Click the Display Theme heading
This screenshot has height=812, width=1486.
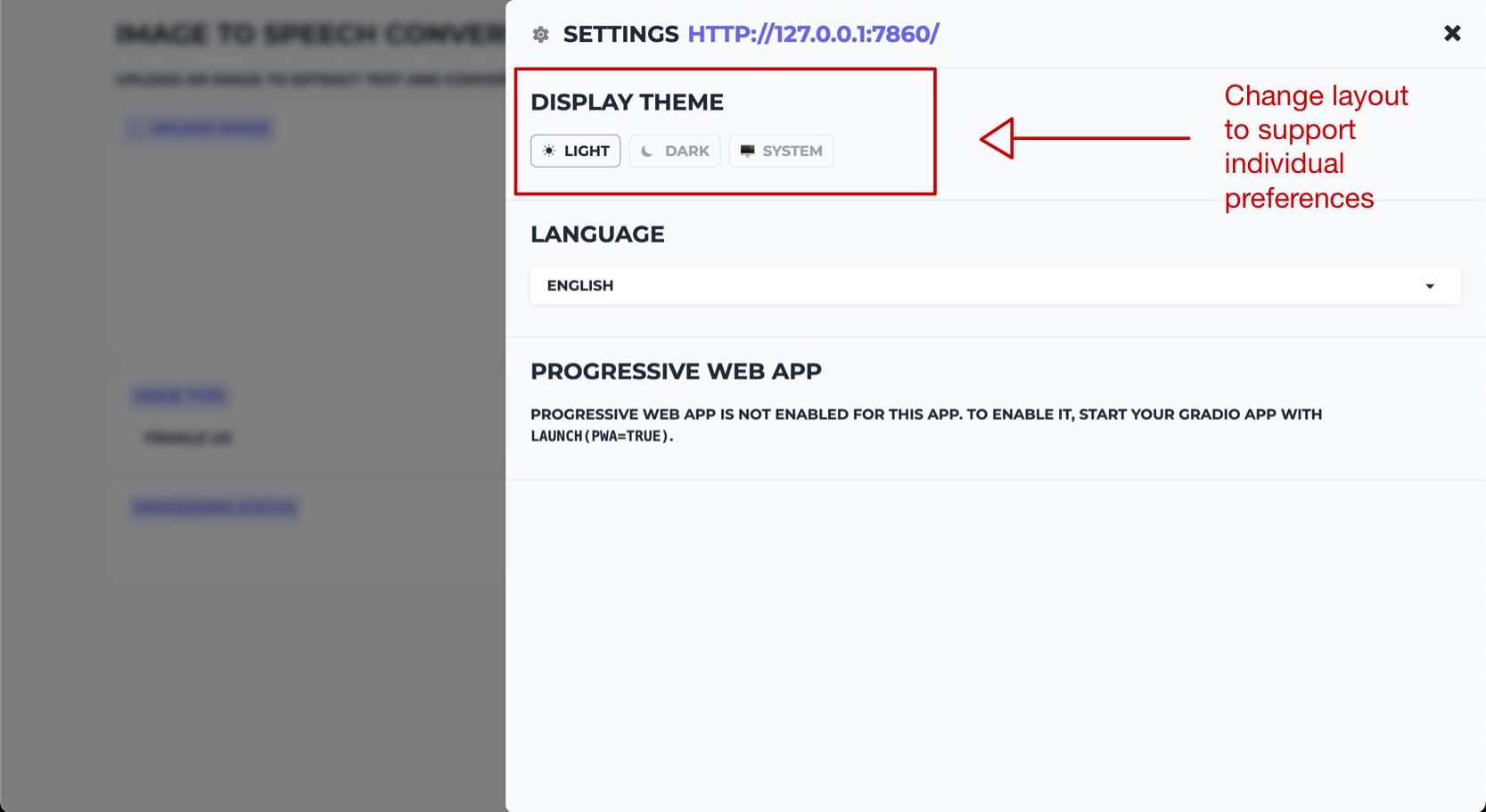pos(627,103)
